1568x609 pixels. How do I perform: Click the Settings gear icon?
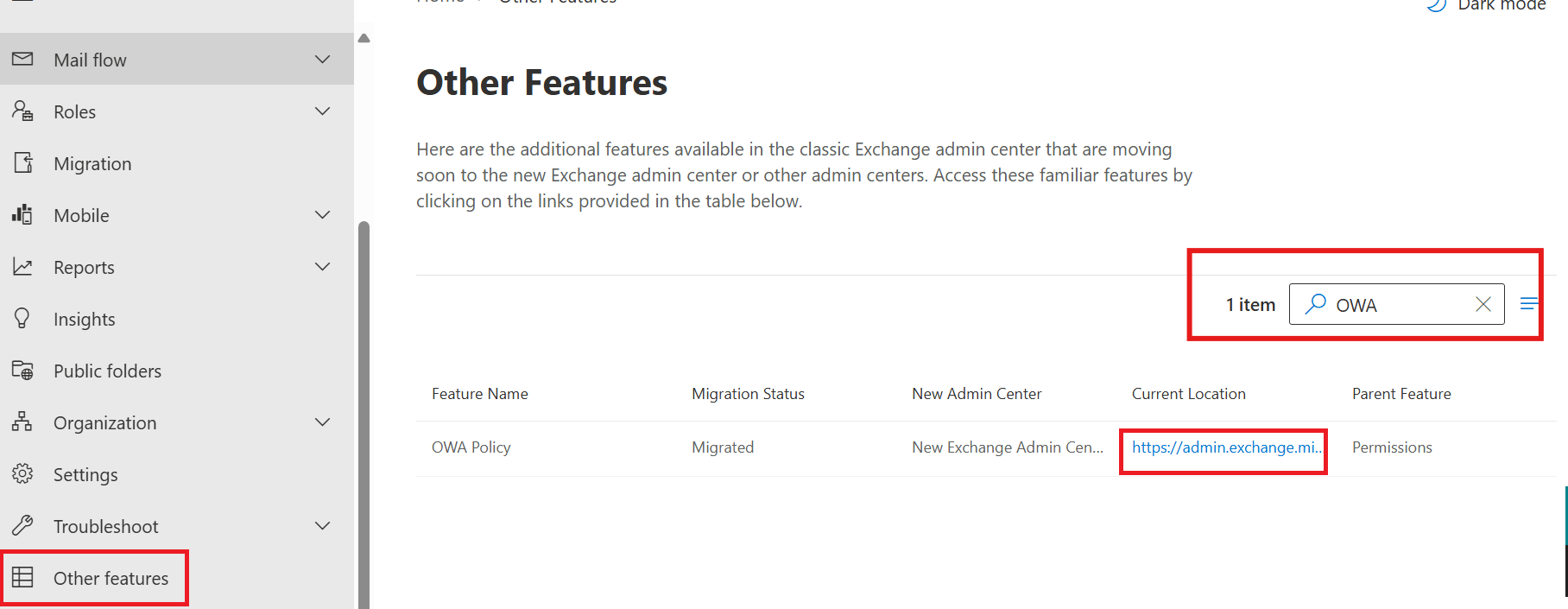[22, 473]
